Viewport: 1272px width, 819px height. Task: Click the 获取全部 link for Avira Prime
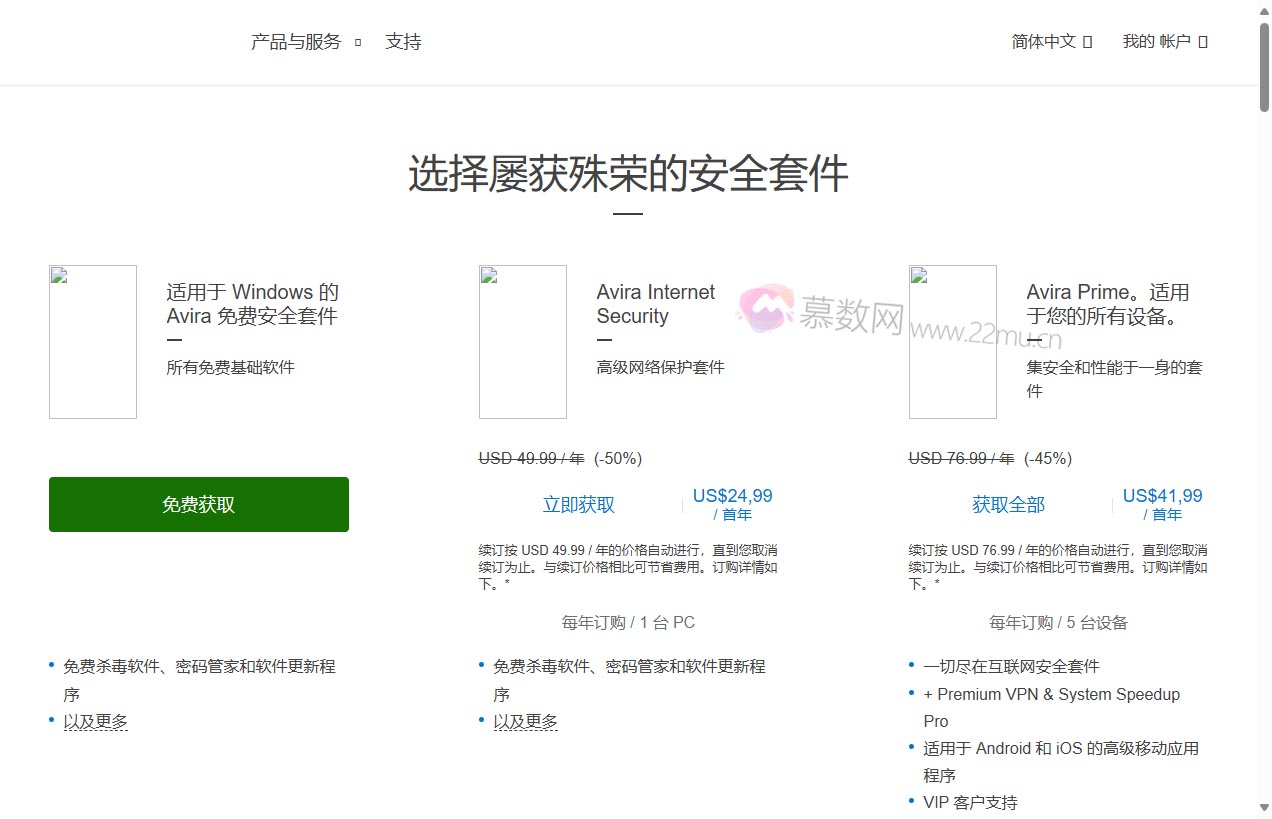click(1008, 505)
